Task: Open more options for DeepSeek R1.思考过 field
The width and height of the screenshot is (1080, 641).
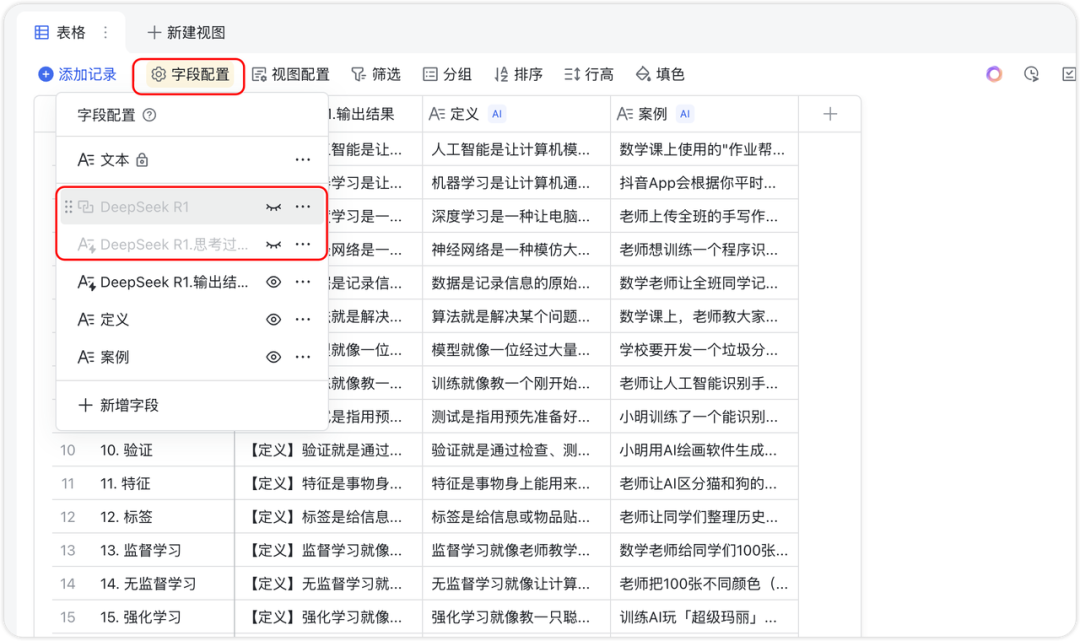Action: [x=302, y=244]
